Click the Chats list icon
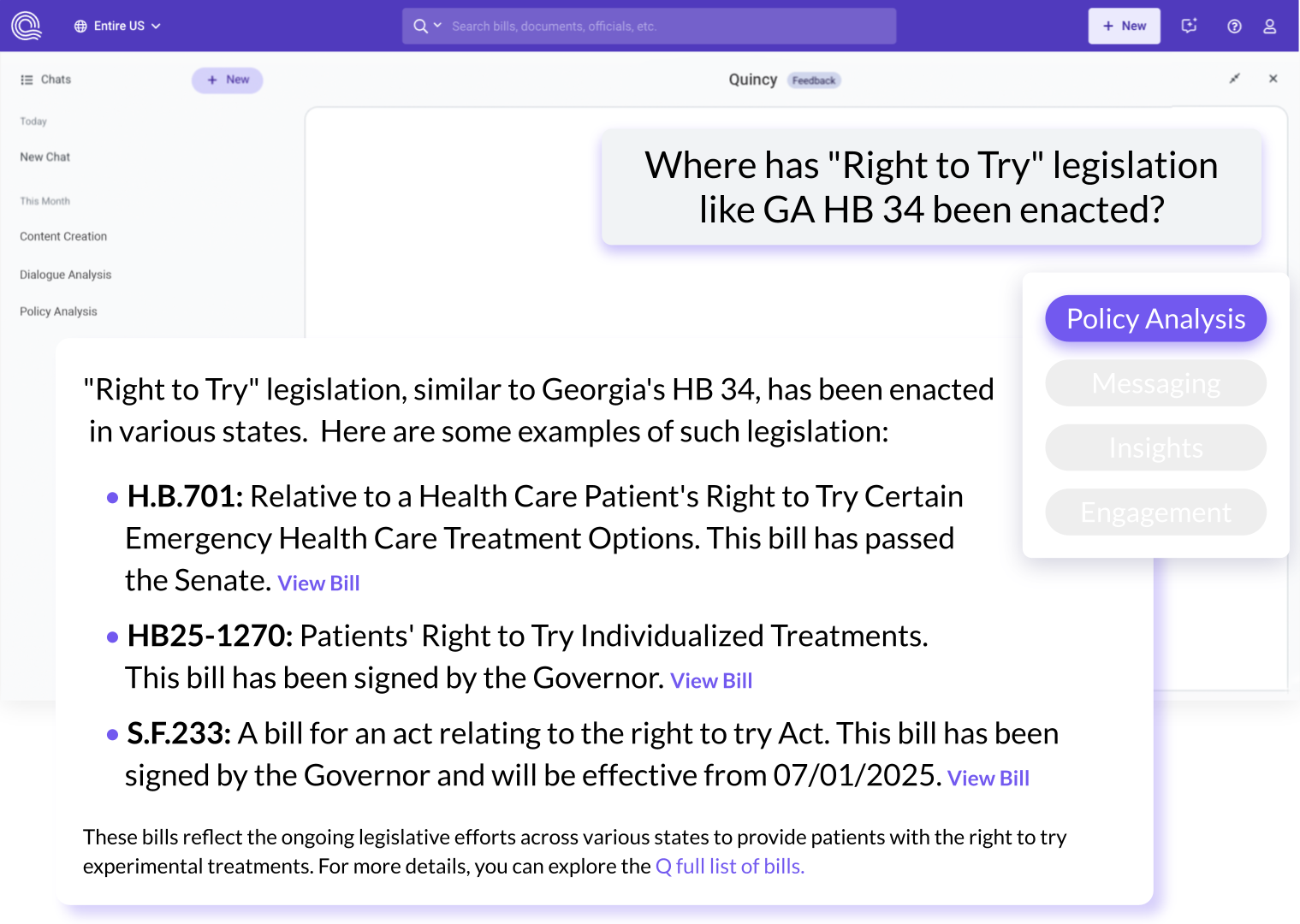Screen dimensions: 1300x924 [27, 80]
